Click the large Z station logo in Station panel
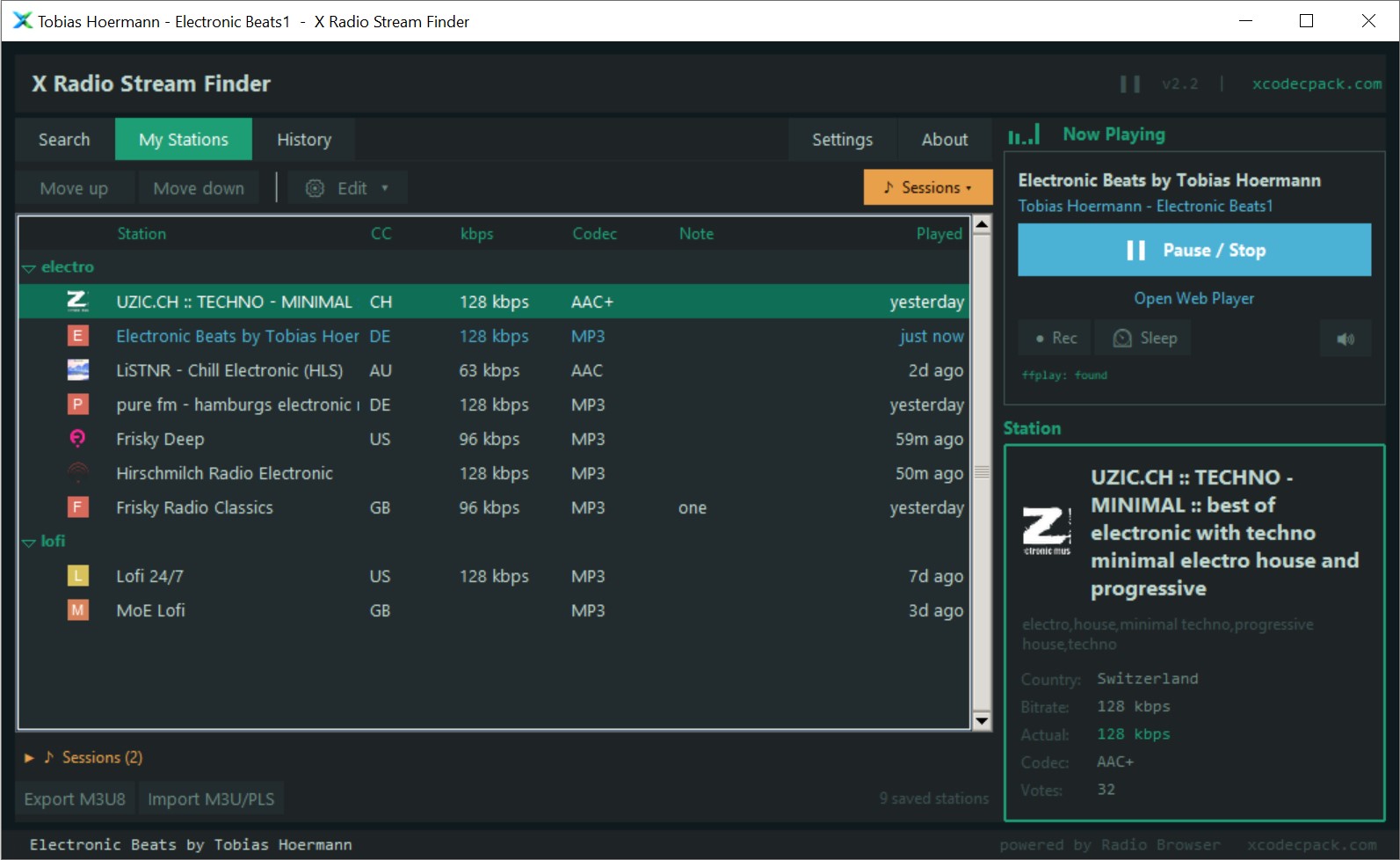This screenshot has height=860, width=1400. [1047, 531]
